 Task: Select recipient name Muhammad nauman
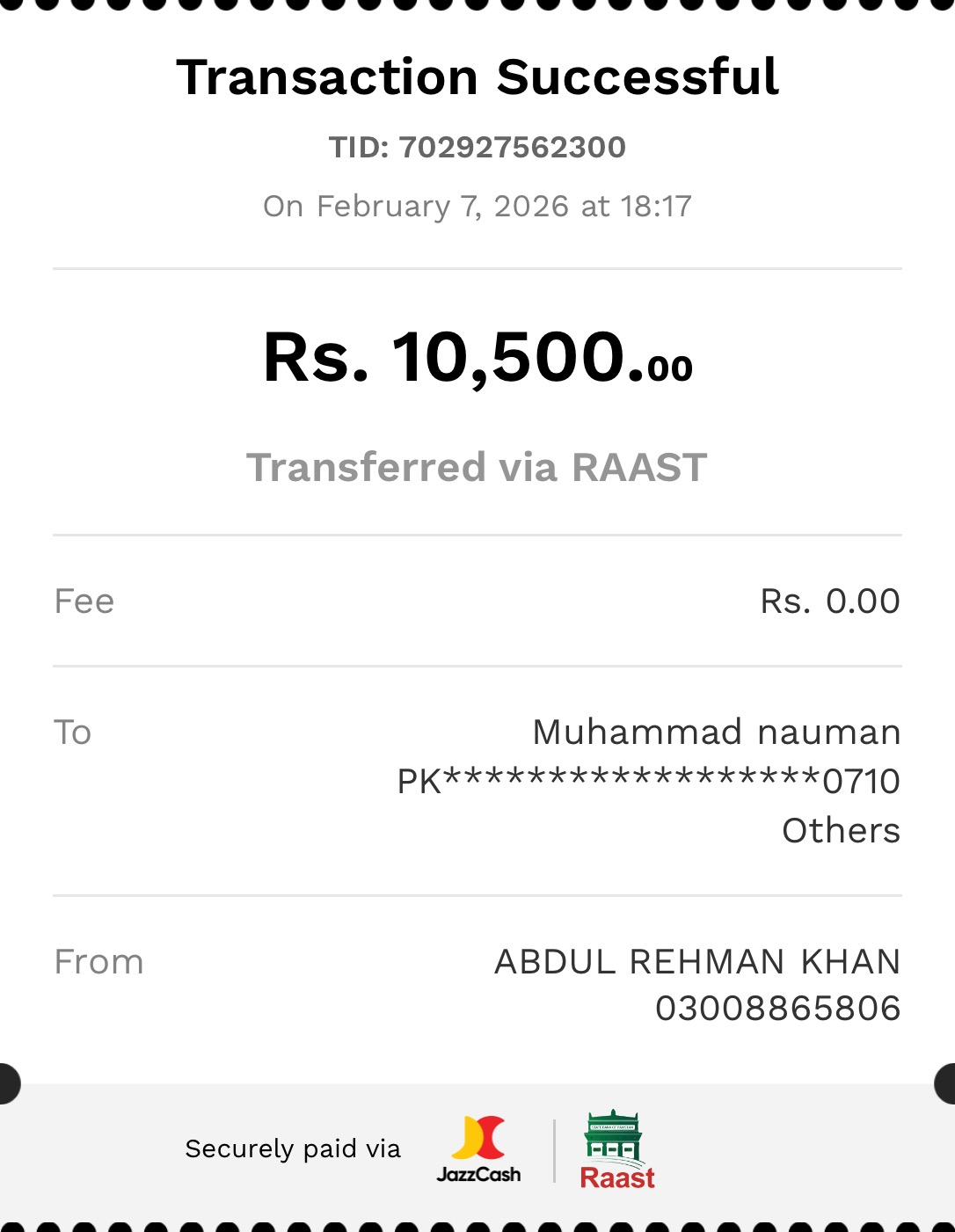[x=716, y=733]
